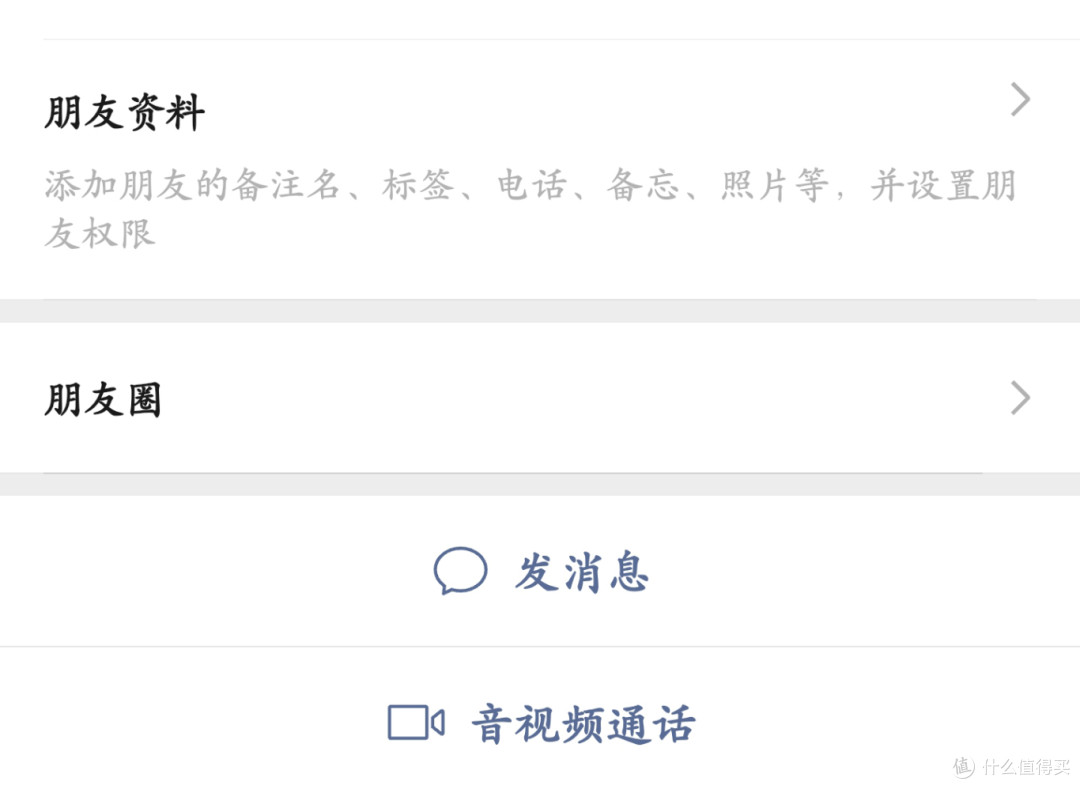Viewport: 1080px width, 789px height.
Task: Click the speech bubble icon beside 发消息
Action: tap(460, 572)
